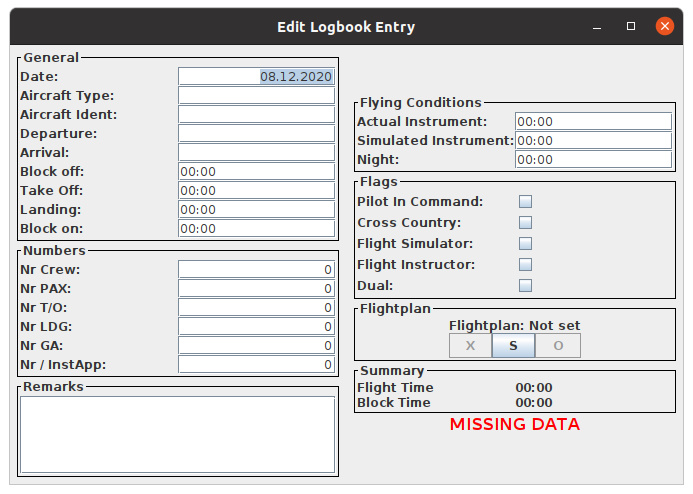Click the Date field
Image resolution: width=693 pixels, height=494 pixels.
(x=256, y=76)
